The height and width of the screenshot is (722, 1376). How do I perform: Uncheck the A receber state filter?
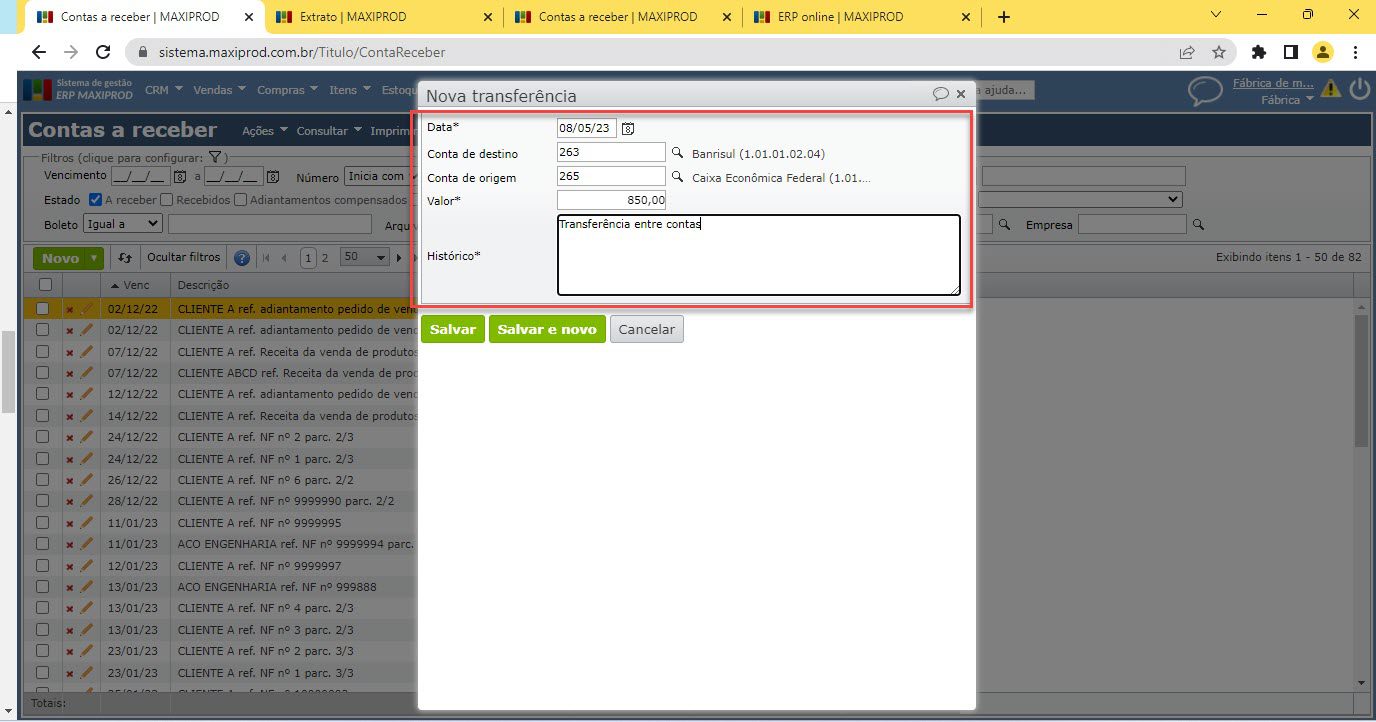pos(96,200)
